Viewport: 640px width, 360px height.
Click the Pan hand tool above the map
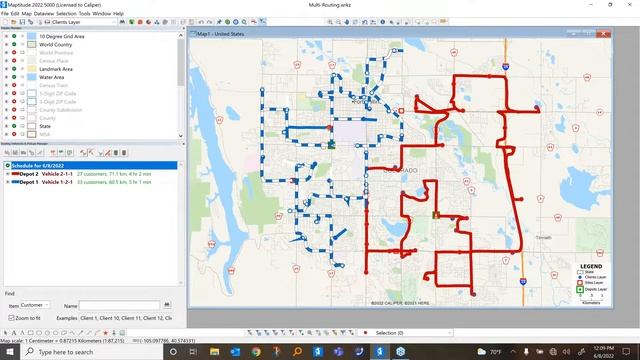[347, 22]
